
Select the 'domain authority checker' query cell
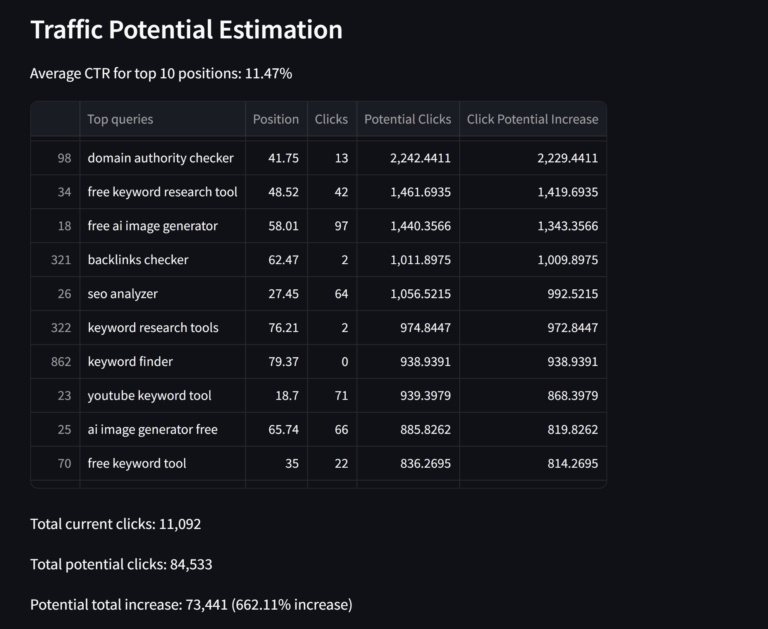160,158
